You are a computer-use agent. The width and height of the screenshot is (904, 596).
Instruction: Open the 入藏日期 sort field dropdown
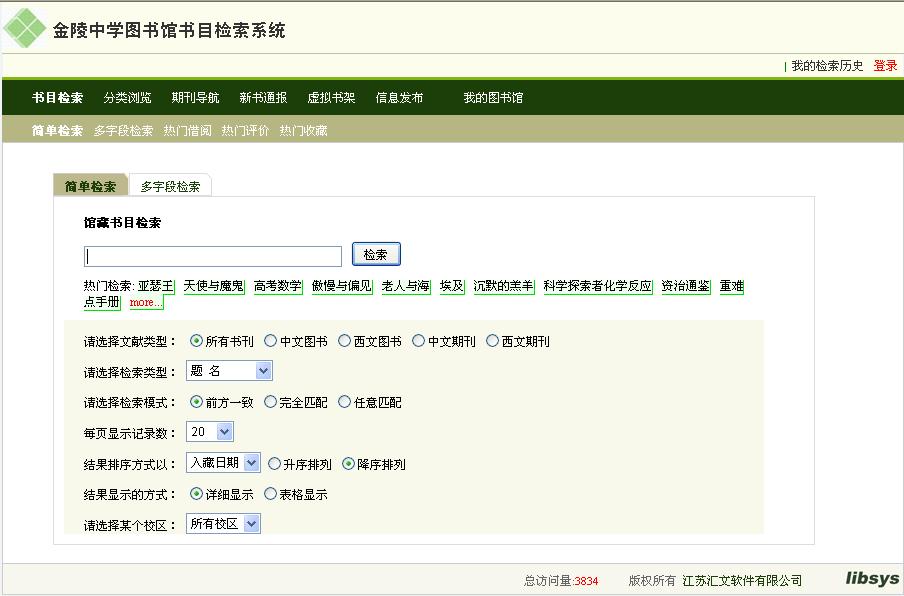(223, 462)
